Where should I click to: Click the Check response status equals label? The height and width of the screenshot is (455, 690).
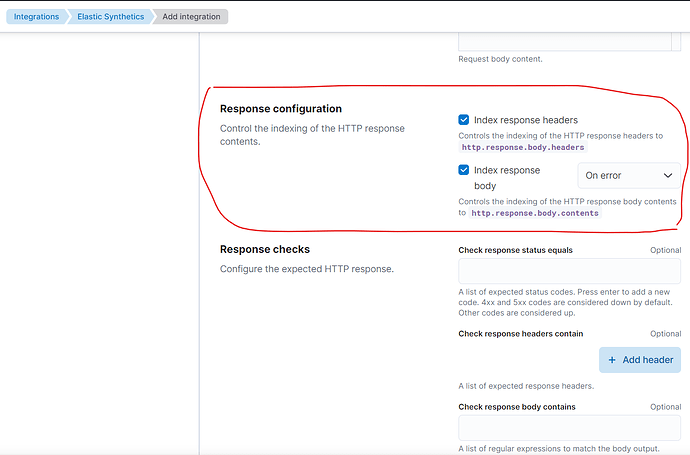[x=515, y=250]
